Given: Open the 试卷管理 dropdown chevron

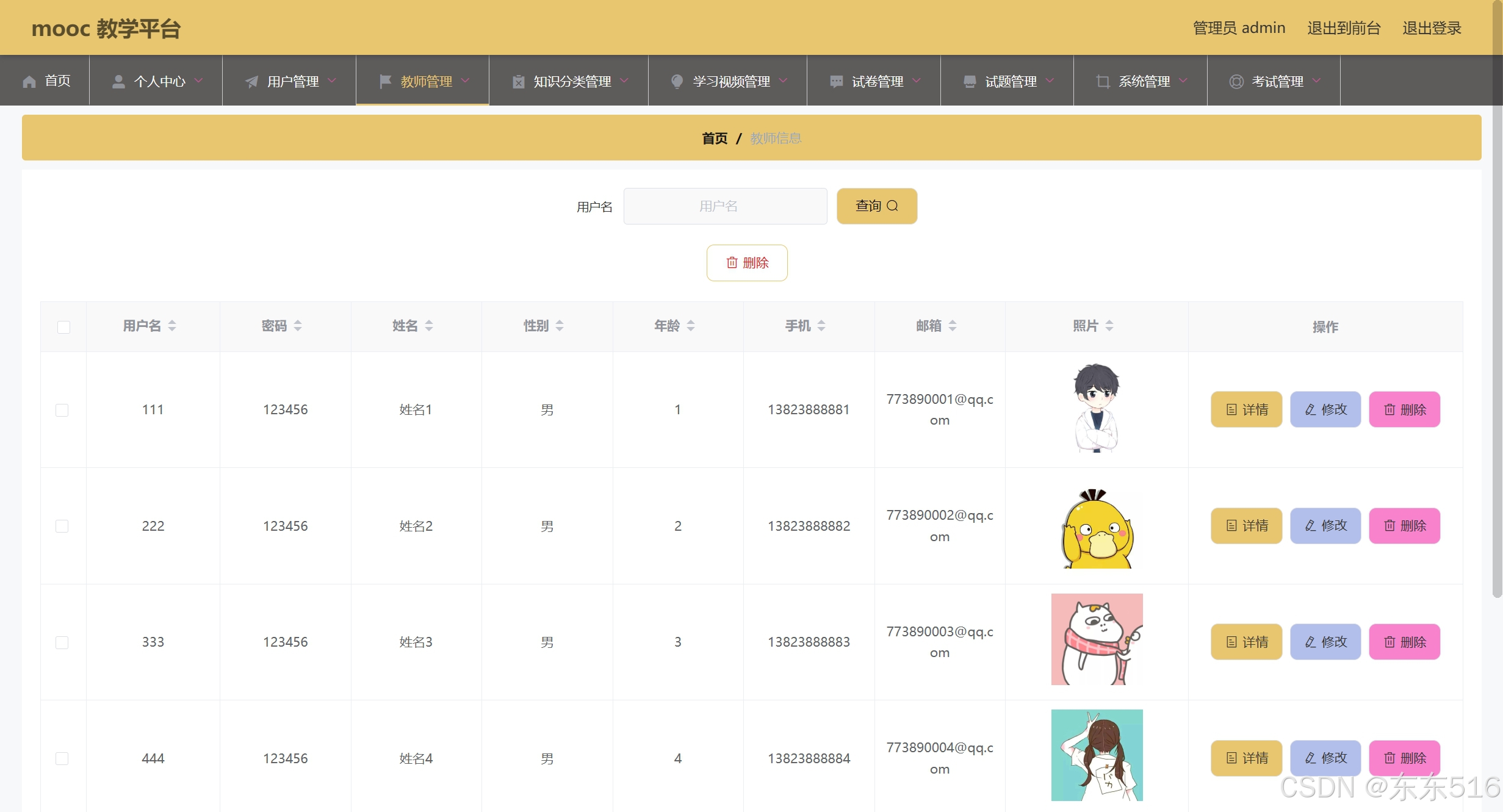Looking at the screenshot, I should [x=917, y=81].
